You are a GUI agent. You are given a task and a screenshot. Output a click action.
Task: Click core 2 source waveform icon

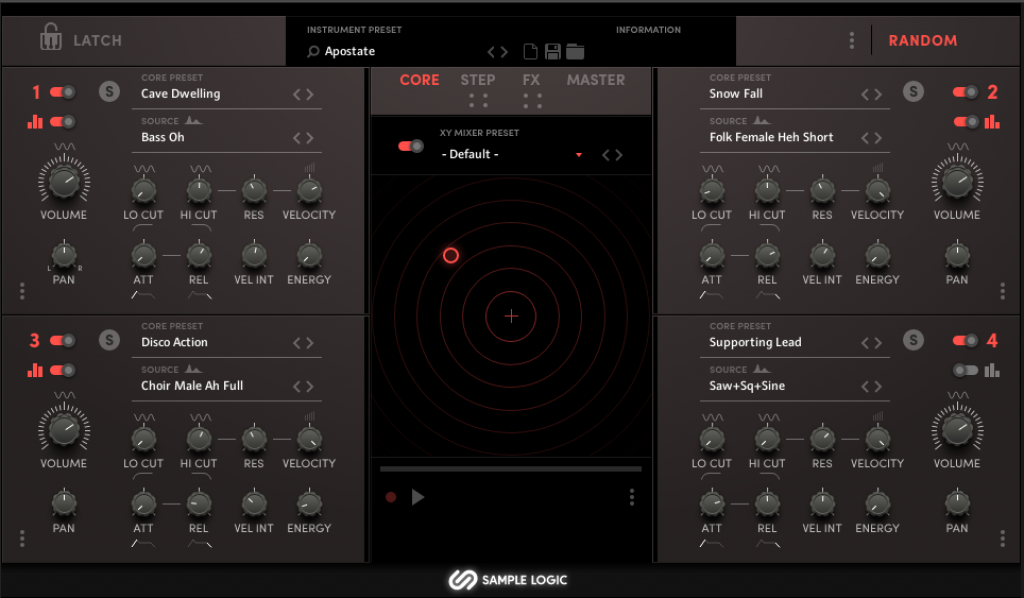pos(761,120)
